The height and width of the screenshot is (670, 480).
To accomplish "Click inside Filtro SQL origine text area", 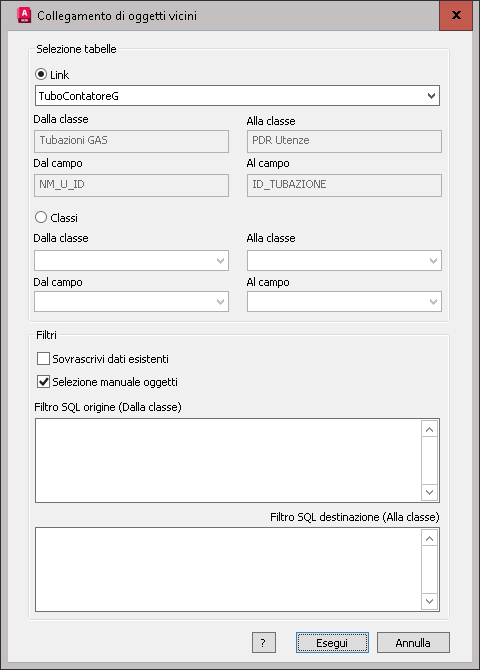I will point(228,460).
